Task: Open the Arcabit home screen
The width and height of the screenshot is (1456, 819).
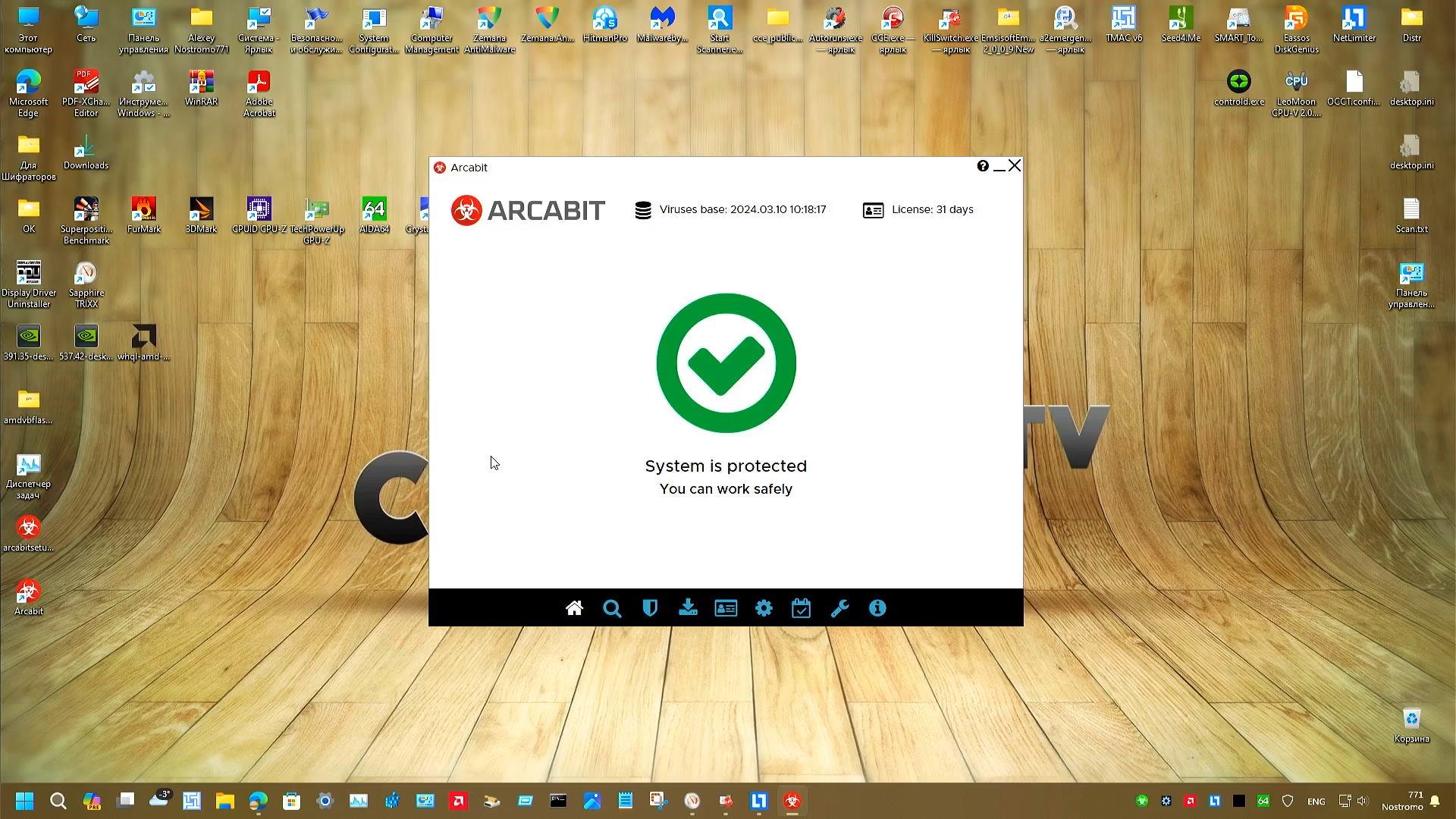Action: click(x=574, y=607)
